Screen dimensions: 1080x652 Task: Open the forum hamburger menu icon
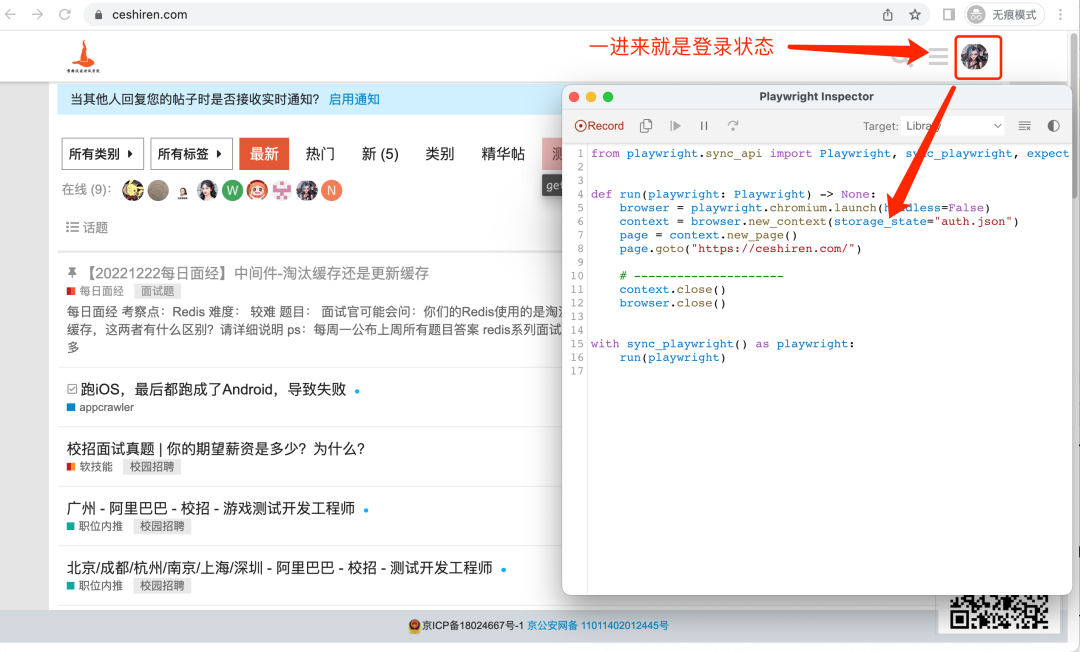pos(937,57)
